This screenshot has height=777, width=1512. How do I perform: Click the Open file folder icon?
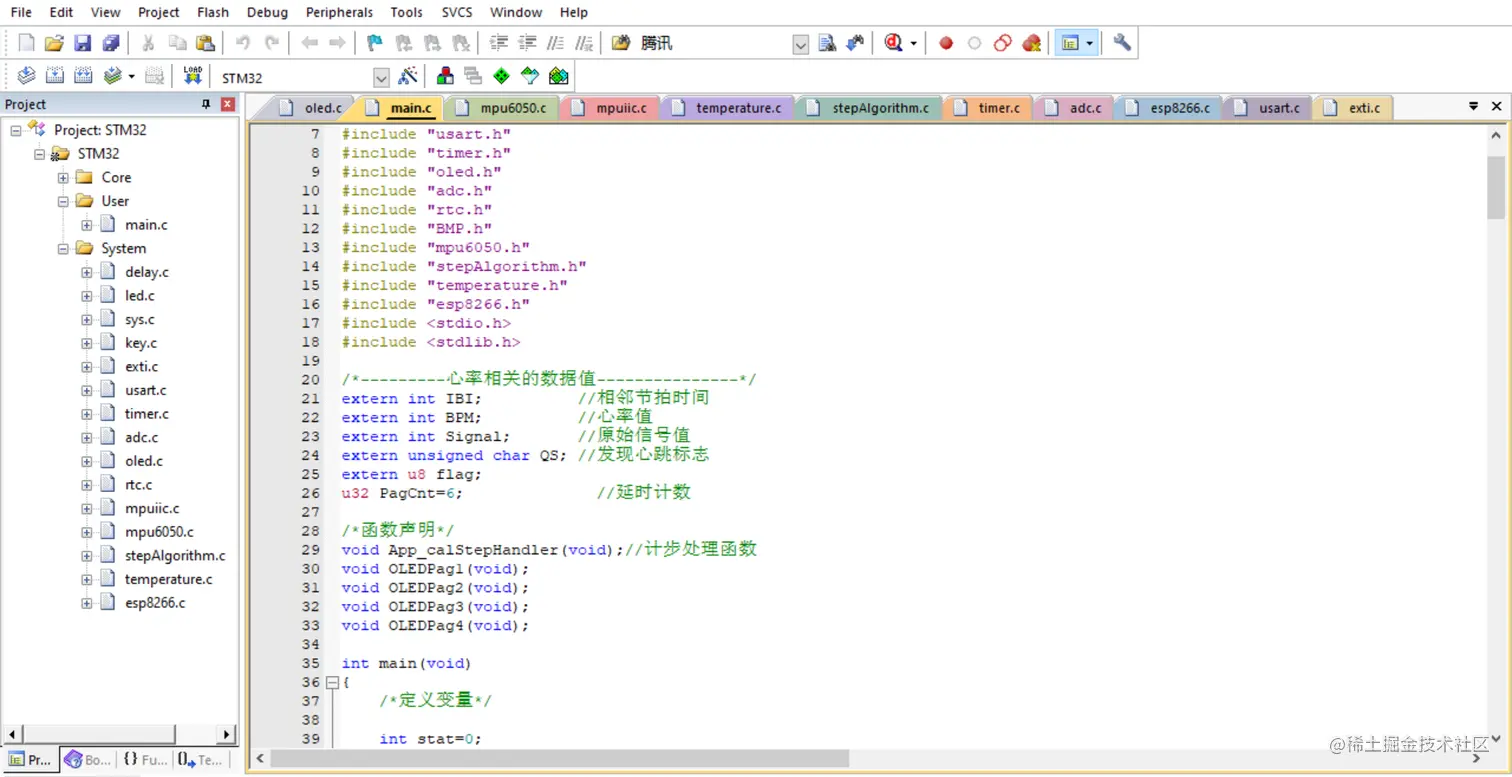(x=54, y=43)
